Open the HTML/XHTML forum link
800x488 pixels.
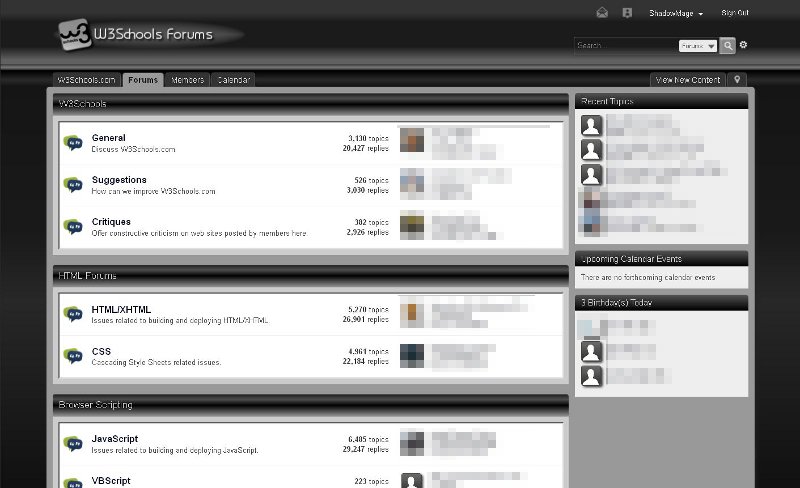click(x=121, y=309)
